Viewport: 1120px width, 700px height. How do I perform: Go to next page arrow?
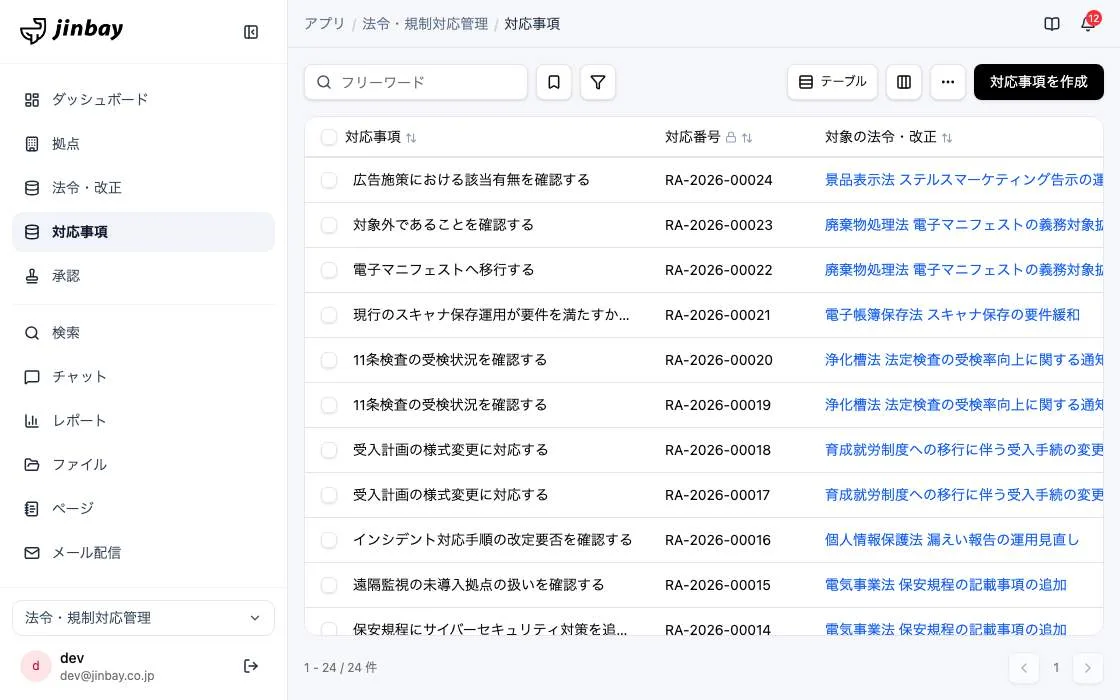1088,668
